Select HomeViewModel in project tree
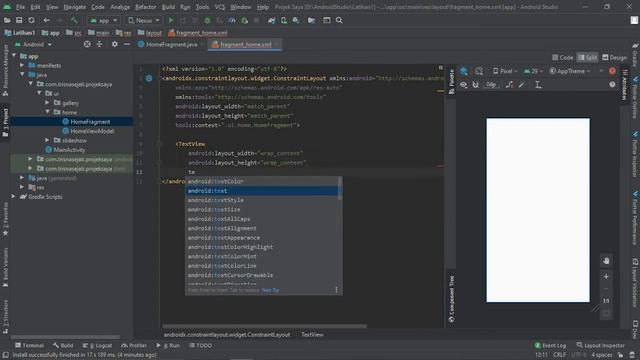The height and width of the screenshot is (360, 640). tap(92, 131)
